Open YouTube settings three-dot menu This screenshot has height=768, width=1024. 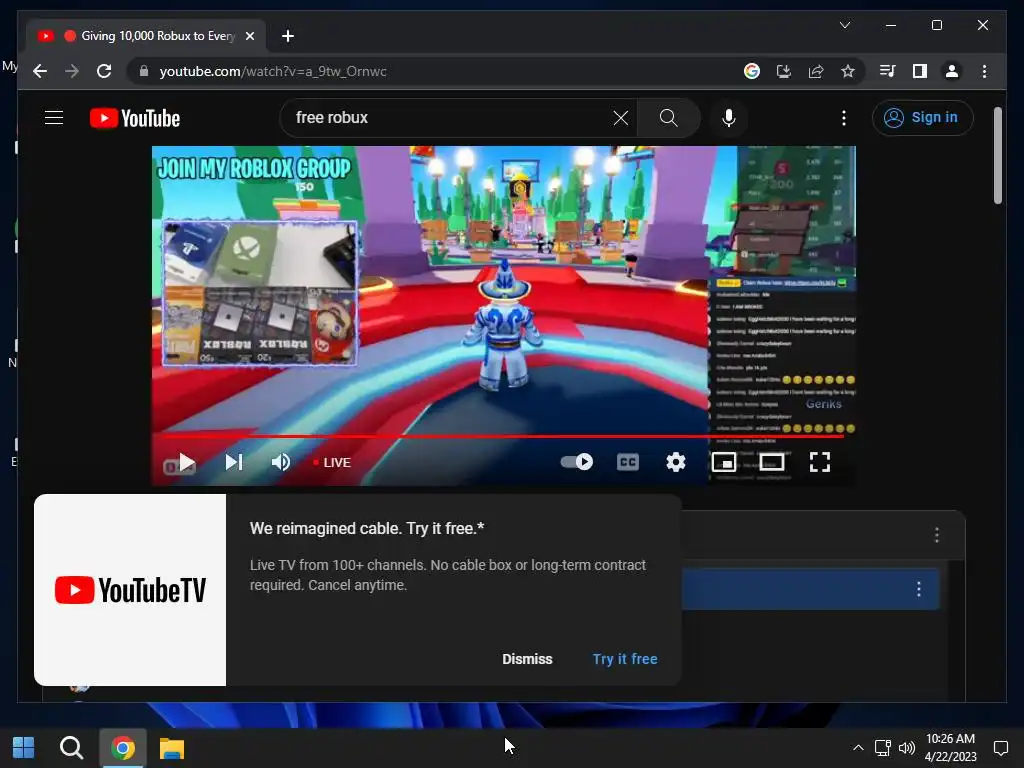[844, 118]
